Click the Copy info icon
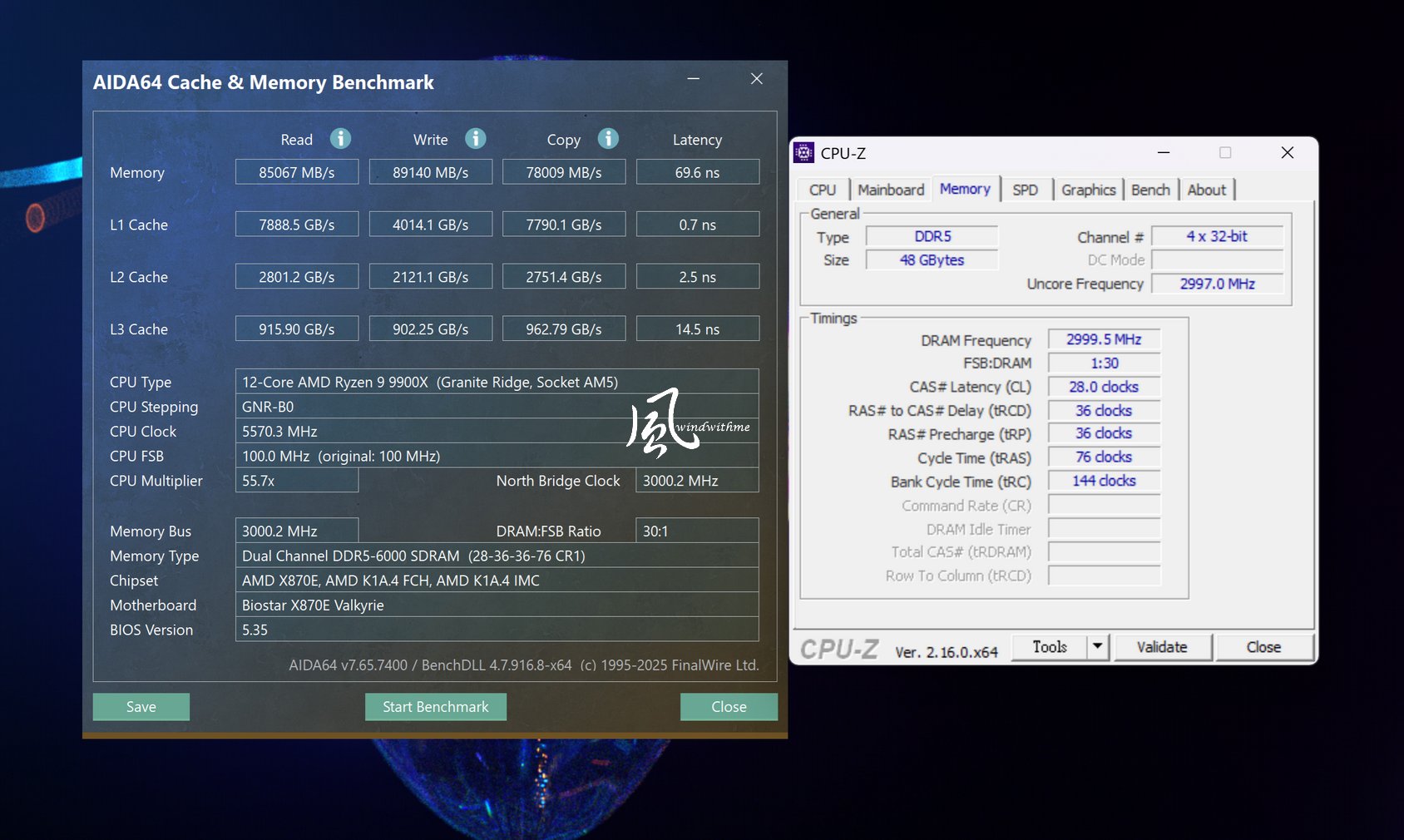Image resolution: width=1404 pixels, height=840 pixels. click(608, 139)
